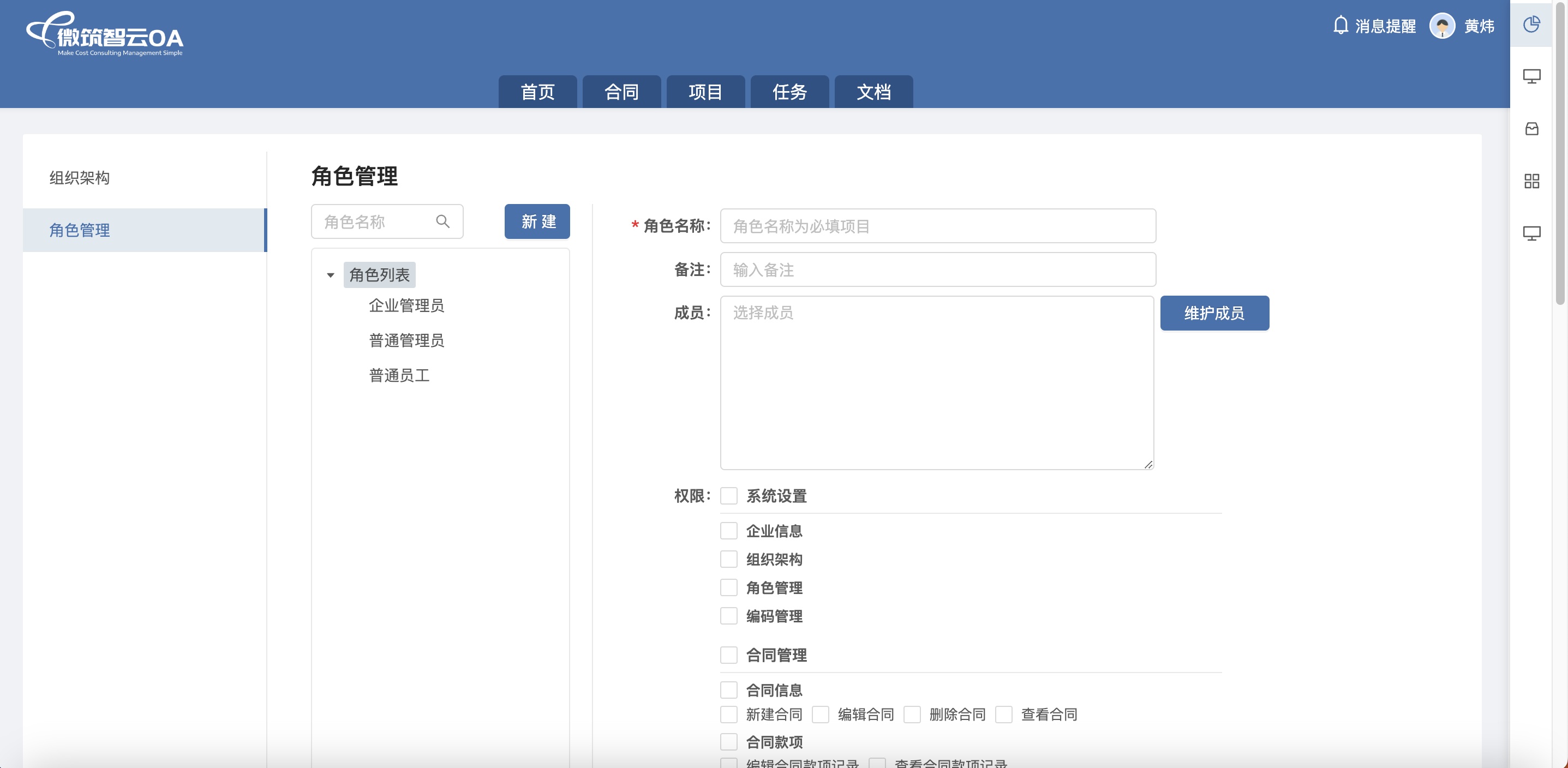The width and height of the screenshot is (1568, 768).
Task: Click the pie chart icon in right sidebar
Action: 1531,25
